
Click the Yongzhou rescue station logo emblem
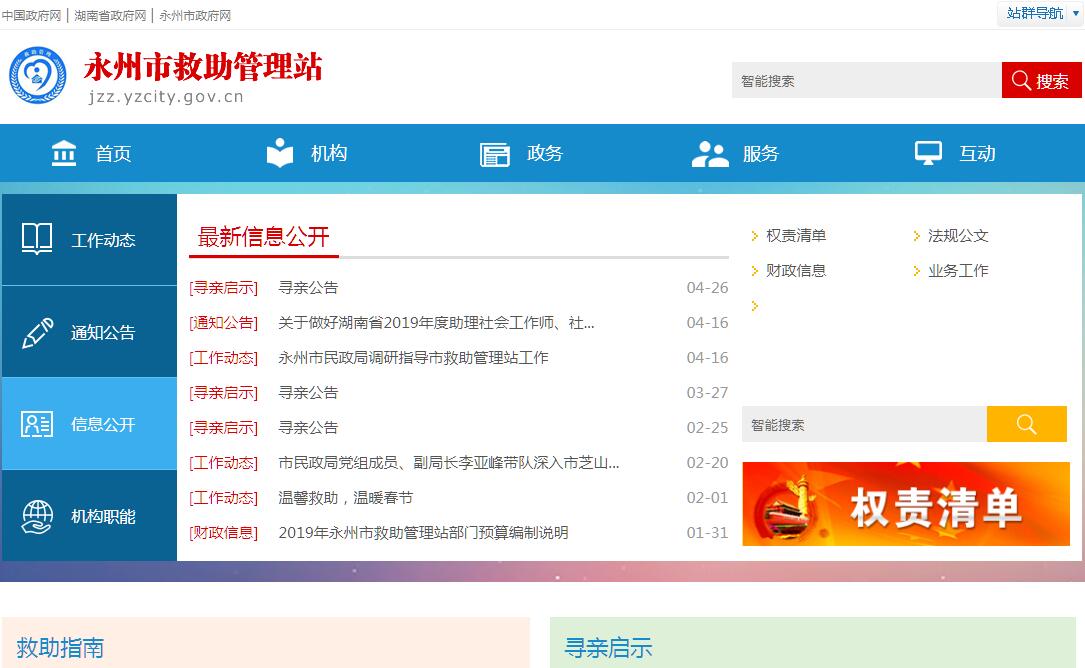click(37, 75)
